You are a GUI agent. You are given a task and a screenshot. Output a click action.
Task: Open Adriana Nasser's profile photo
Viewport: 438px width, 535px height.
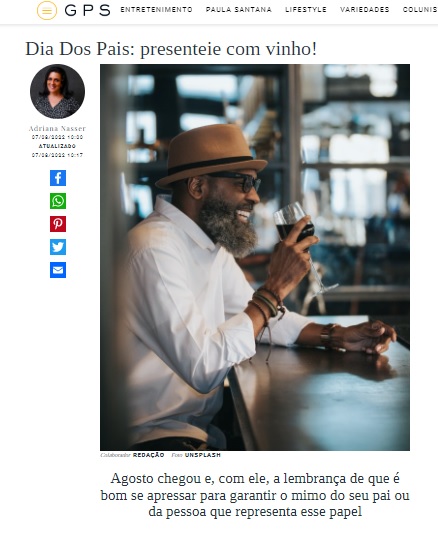click(x=57, y=91)
